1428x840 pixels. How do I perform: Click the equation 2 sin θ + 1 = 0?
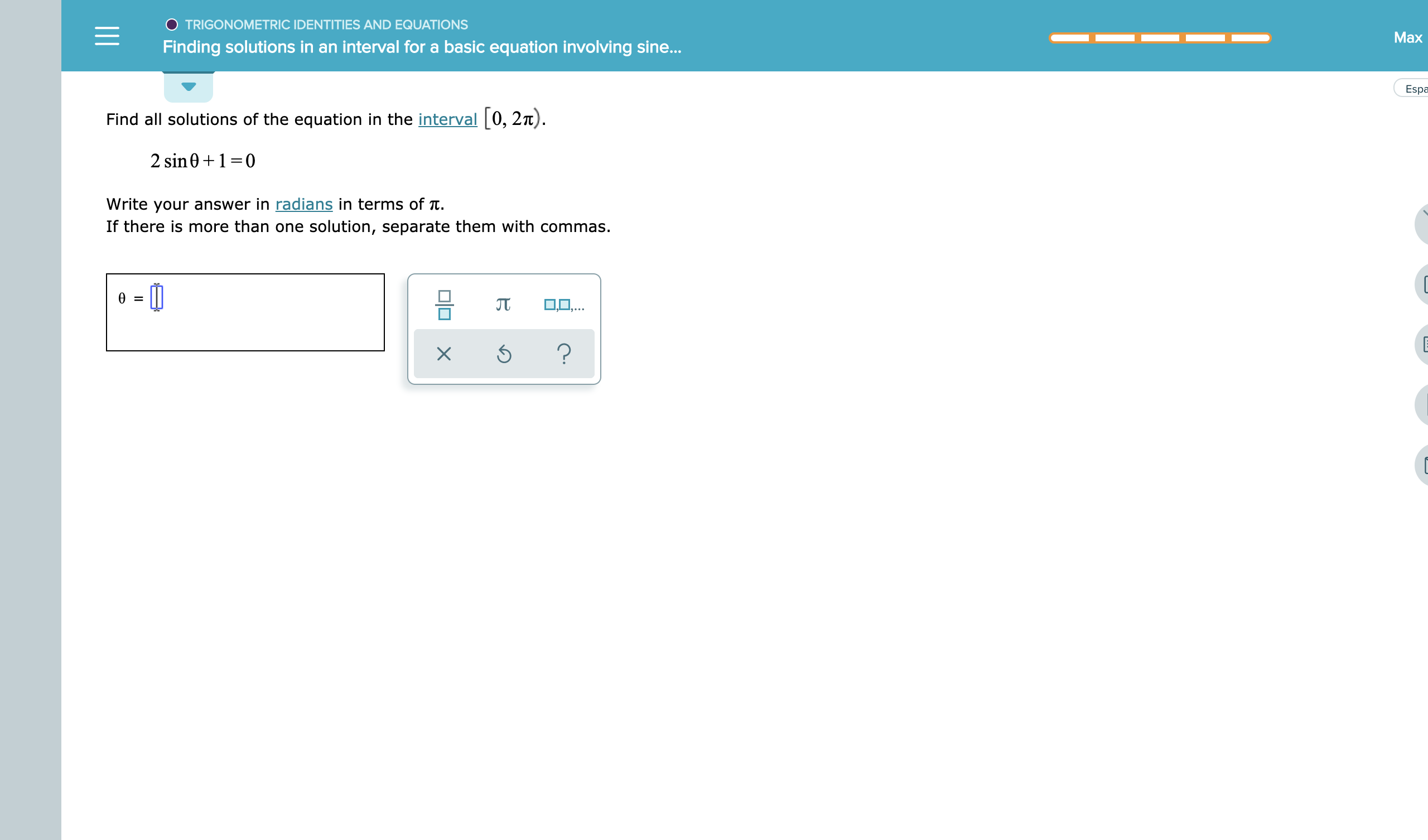click(x=203, y=161)
